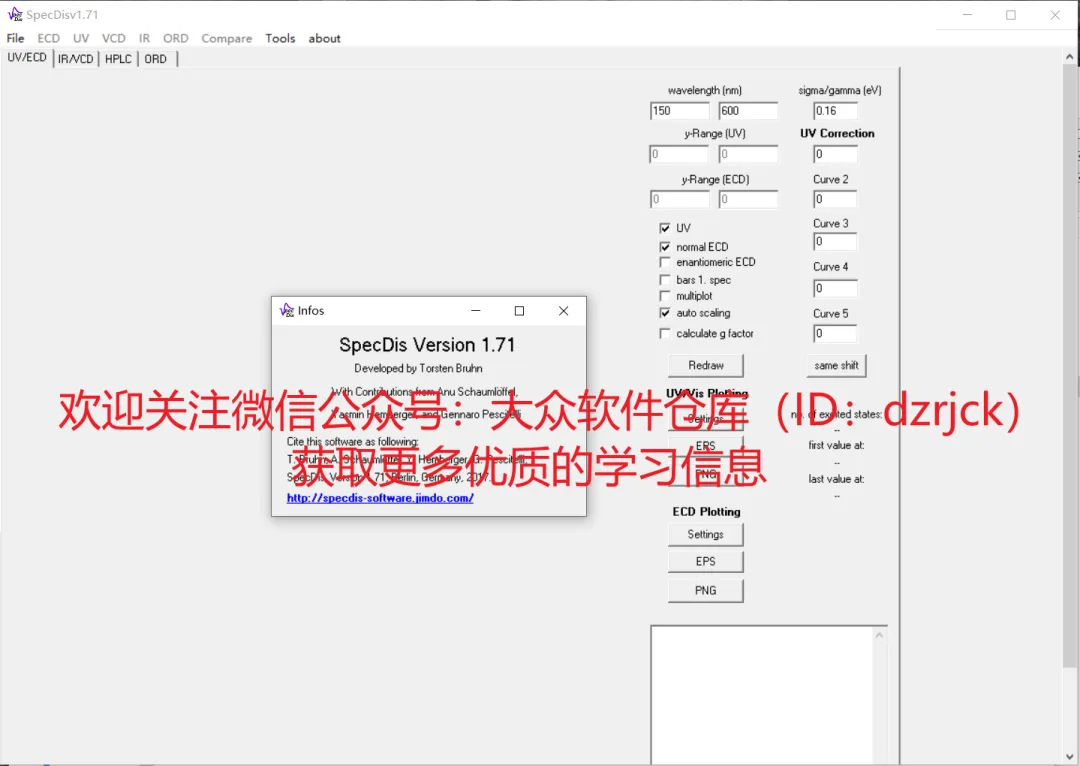Close the SpecDis main window
This screenshot has height=766, width=1080.
point(1055,14)
